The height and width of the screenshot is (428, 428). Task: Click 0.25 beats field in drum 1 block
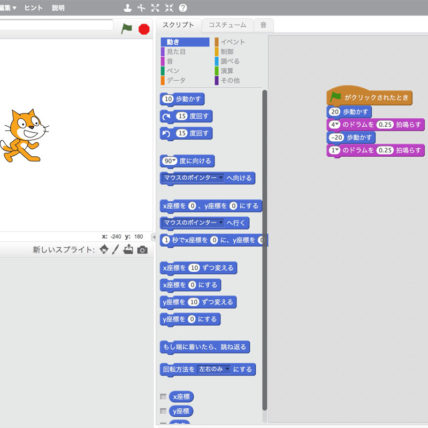tap(385, 150)
